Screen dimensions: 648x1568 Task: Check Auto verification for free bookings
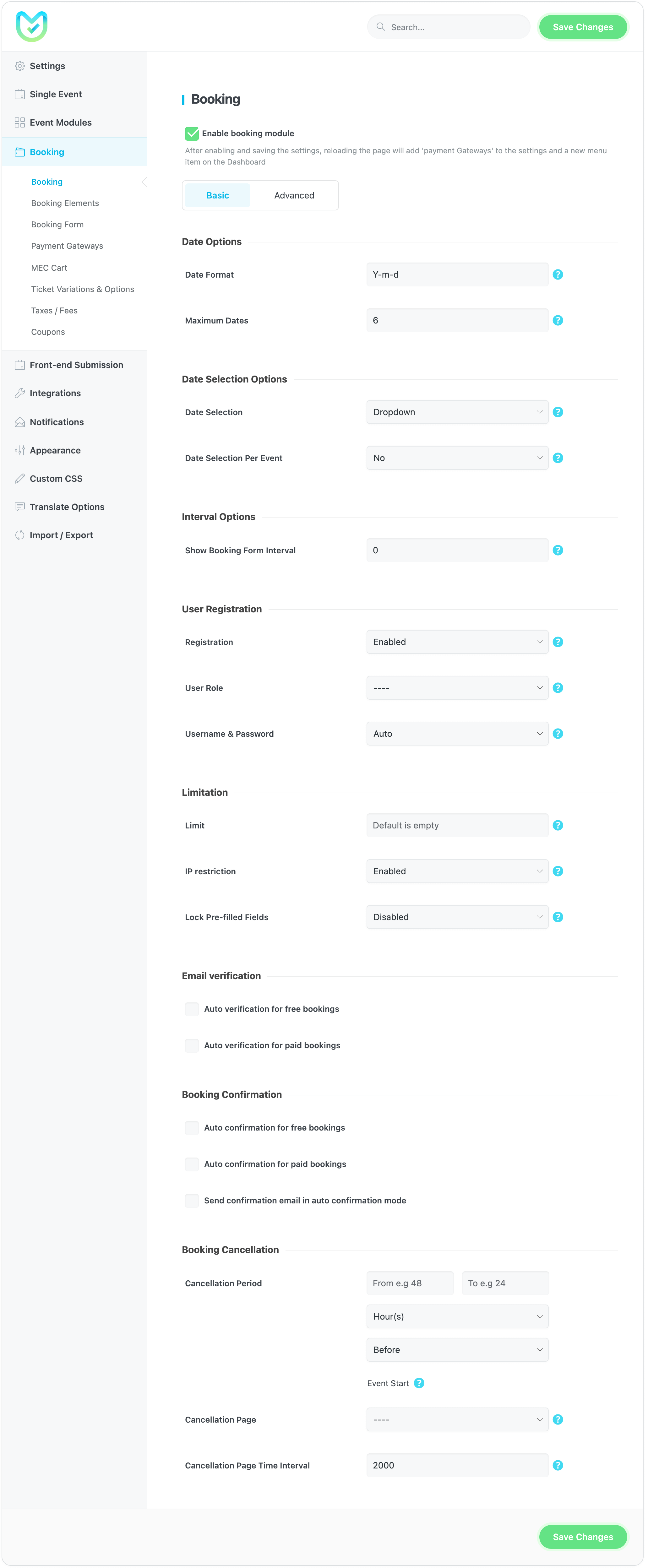[192, 1009]
